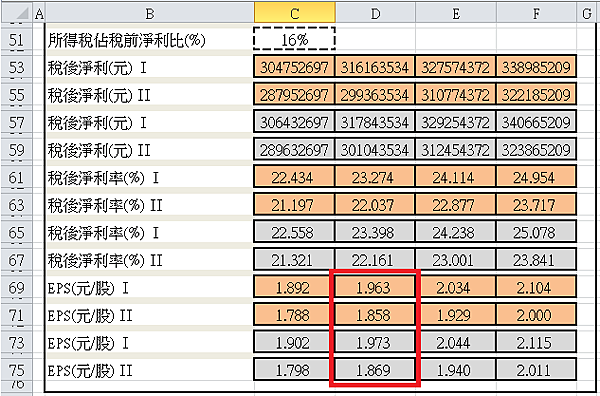
Task: Click cell value 316163534
Action: [375, 67]
